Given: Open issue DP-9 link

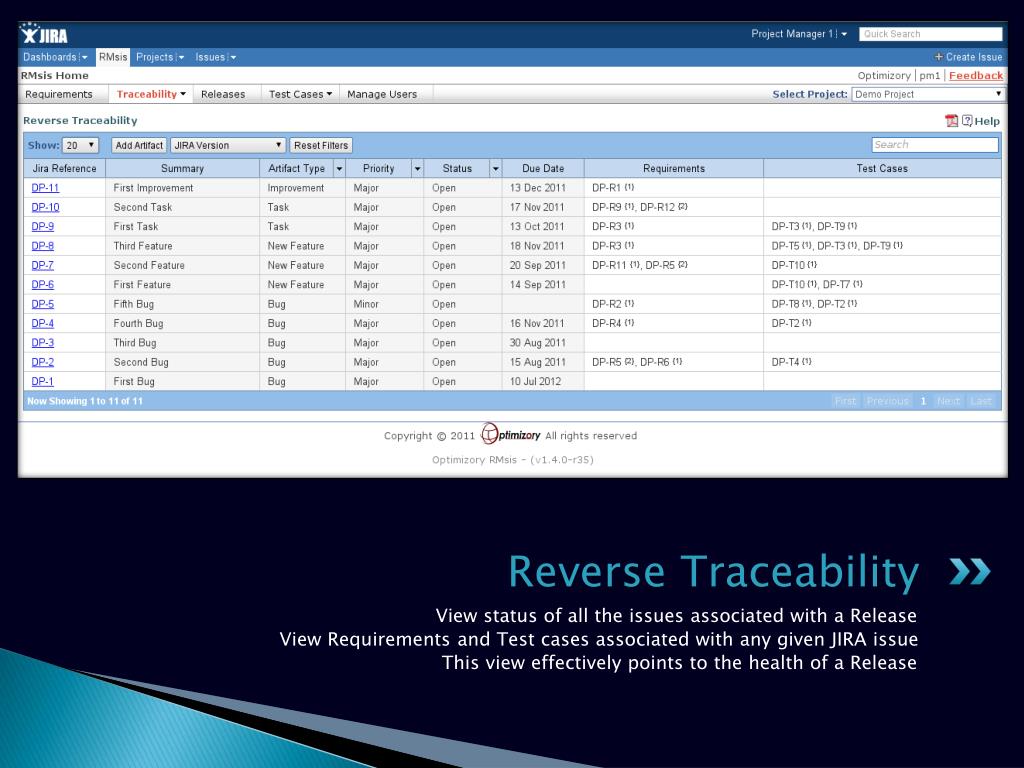Looking at the screenshot, I should coord(42,227).
